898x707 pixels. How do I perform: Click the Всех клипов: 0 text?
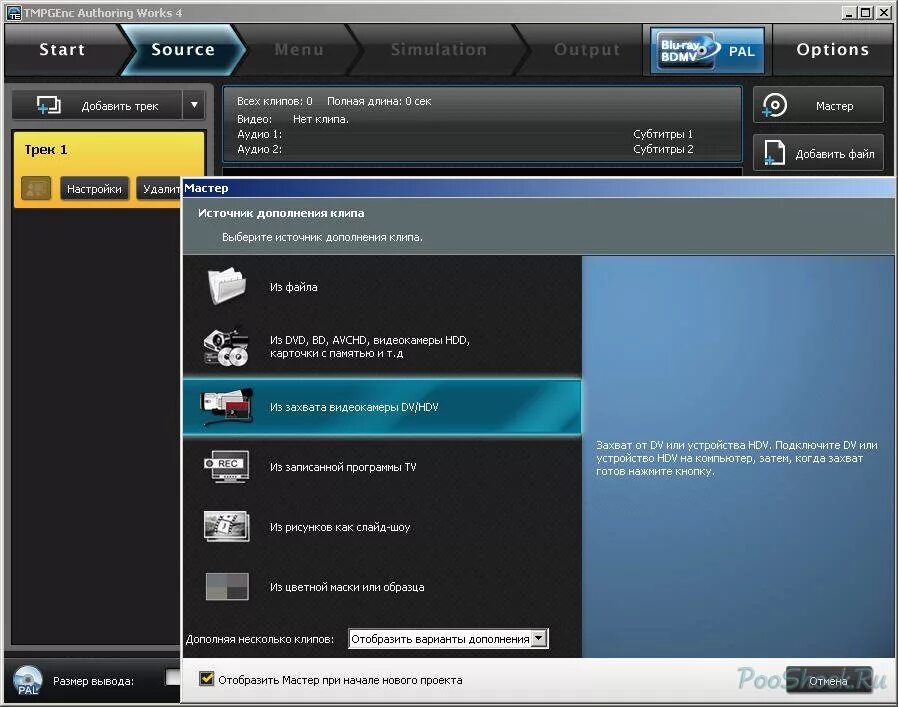point(274,101)
